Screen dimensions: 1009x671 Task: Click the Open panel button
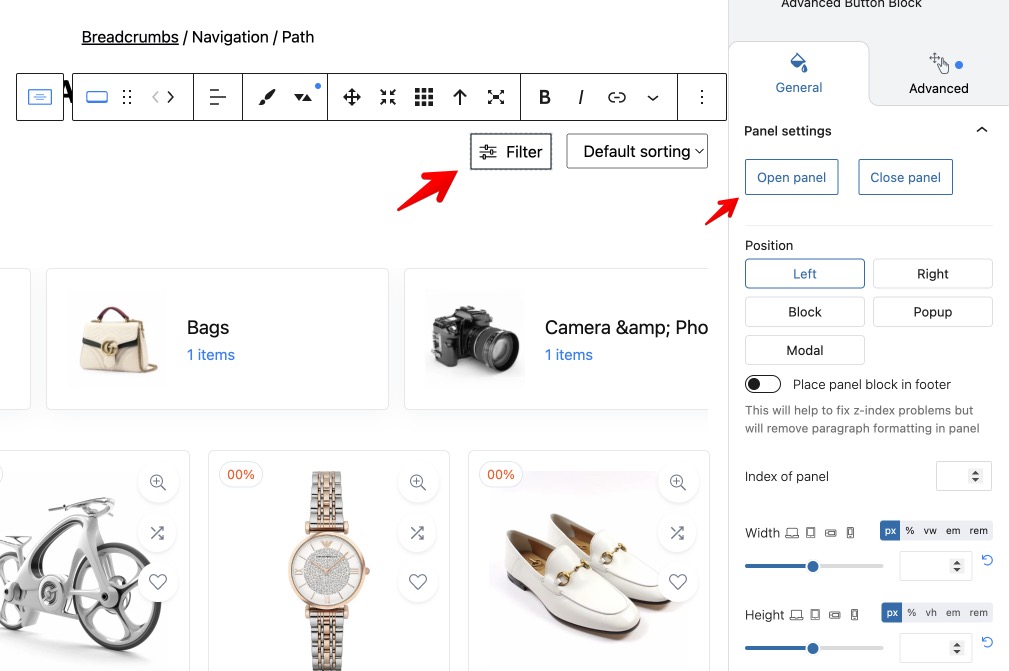click(791, 178)
